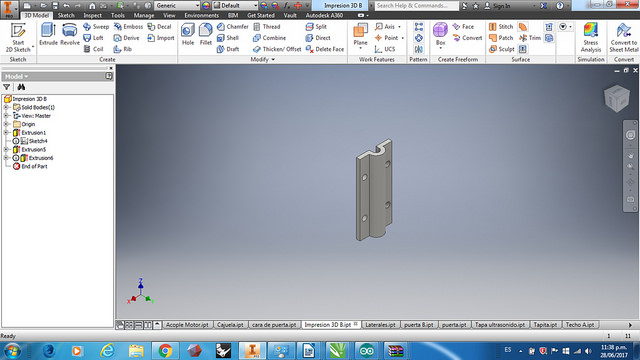Select Sketch4 in the model tree
This screenshot has height=360, width=640.
coord(34,141)
